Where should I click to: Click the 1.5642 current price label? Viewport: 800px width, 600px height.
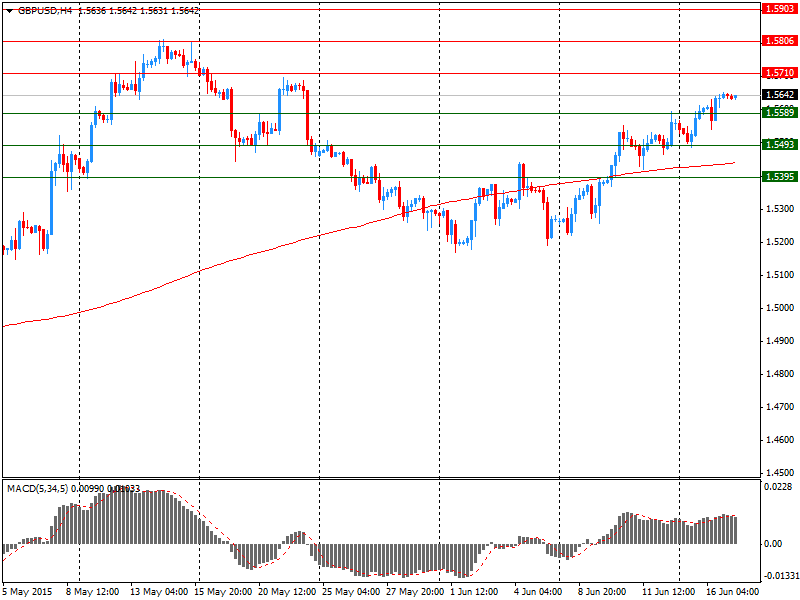[x=780, y=95]
